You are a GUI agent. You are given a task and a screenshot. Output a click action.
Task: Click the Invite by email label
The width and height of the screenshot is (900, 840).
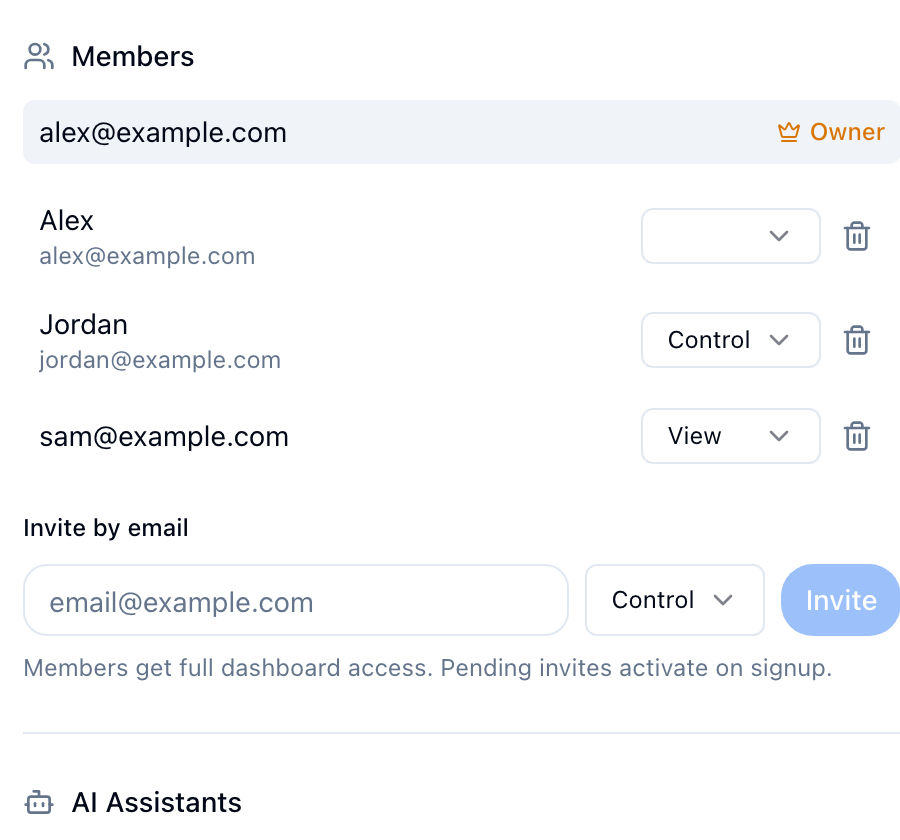pyautogui.click(x=106, y=528)
